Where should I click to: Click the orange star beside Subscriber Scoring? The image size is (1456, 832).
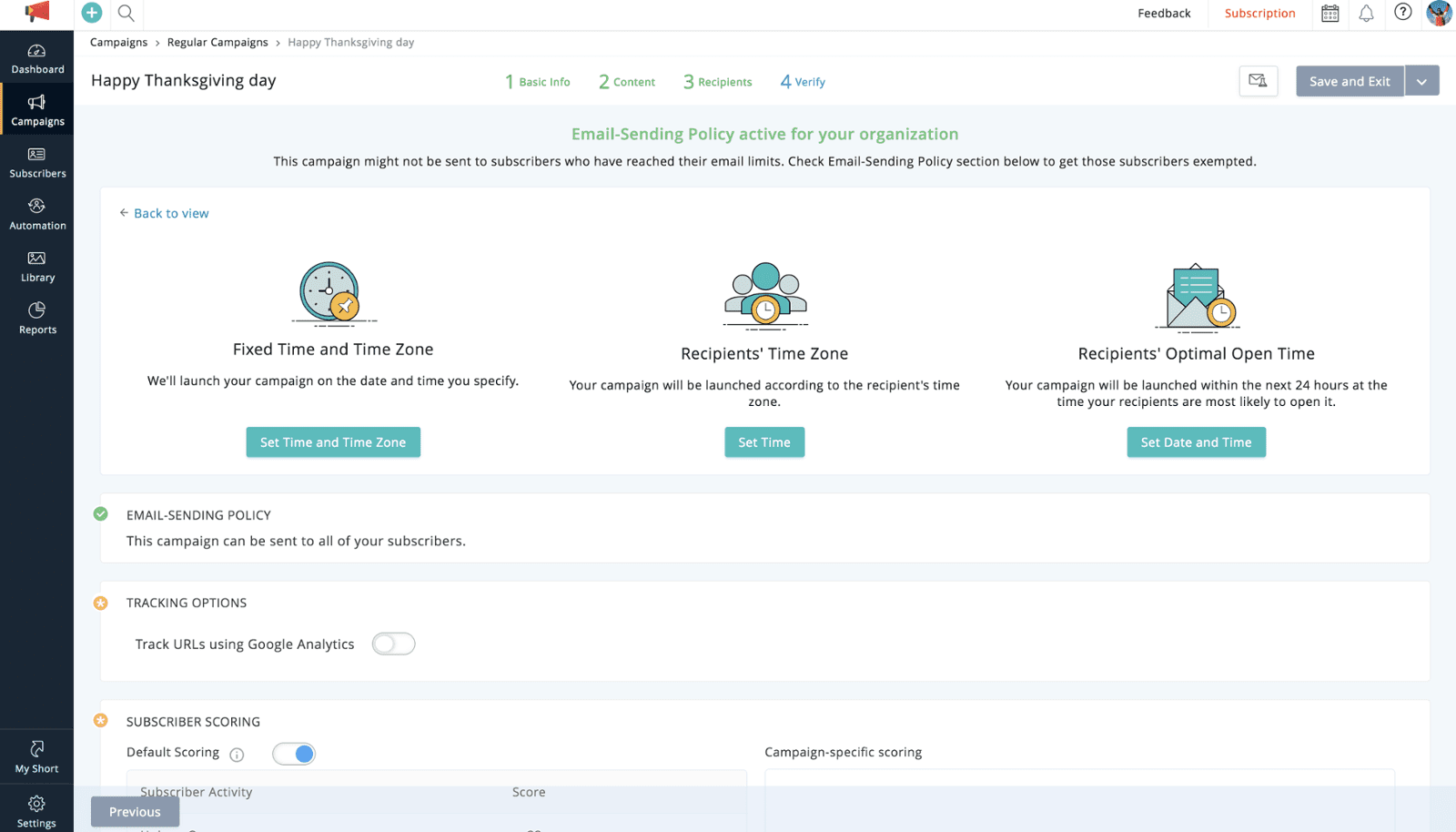[101, 721]
